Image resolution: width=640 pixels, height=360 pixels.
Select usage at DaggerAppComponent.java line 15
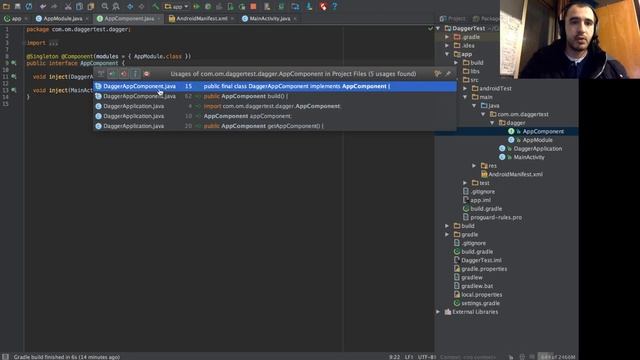tap(275, 86)
